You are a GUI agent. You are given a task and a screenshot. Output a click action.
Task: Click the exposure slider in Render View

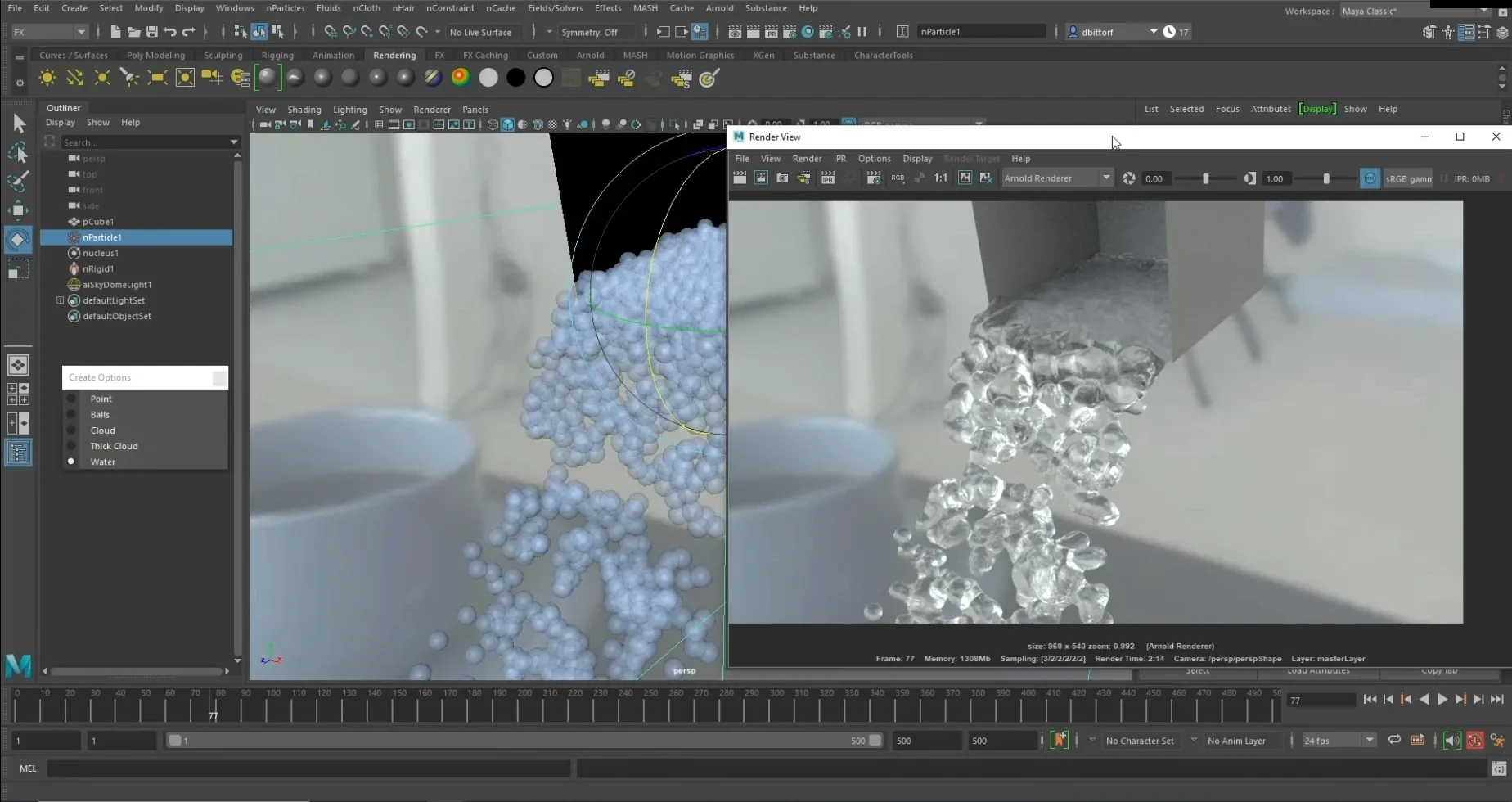tap(1205, 178)
